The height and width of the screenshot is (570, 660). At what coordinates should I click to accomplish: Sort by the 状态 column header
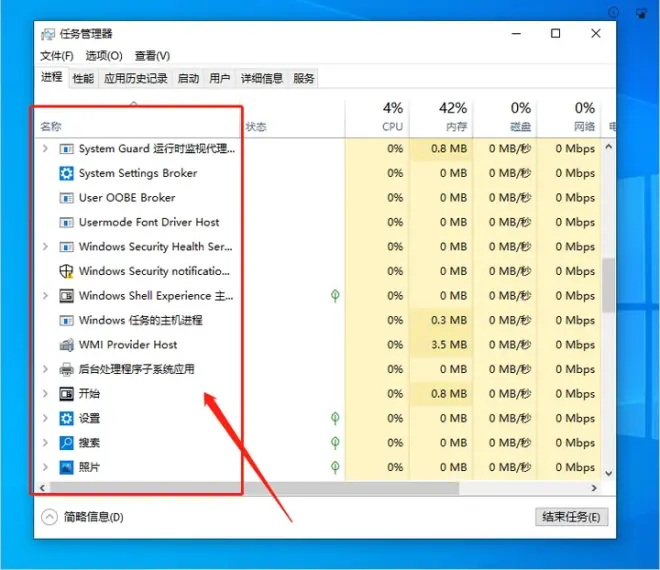click(294, 120)
